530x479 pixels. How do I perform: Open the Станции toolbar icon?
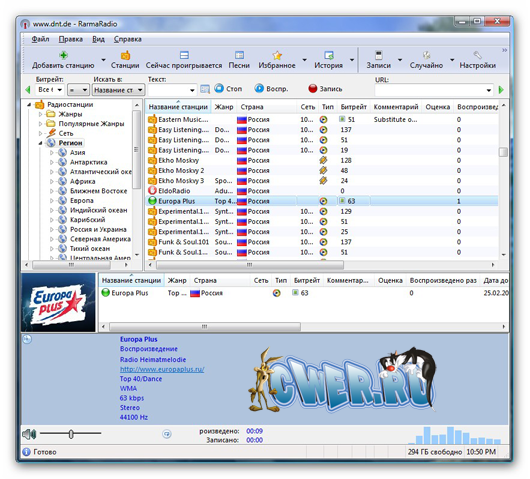click(x=125, y=55)
